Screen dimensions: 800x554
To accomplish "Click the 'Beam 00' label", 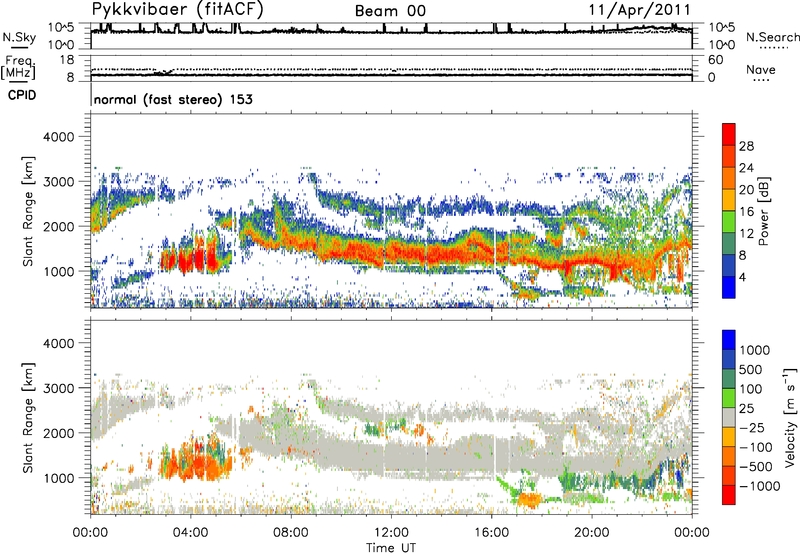I will [x=390, y=11].
